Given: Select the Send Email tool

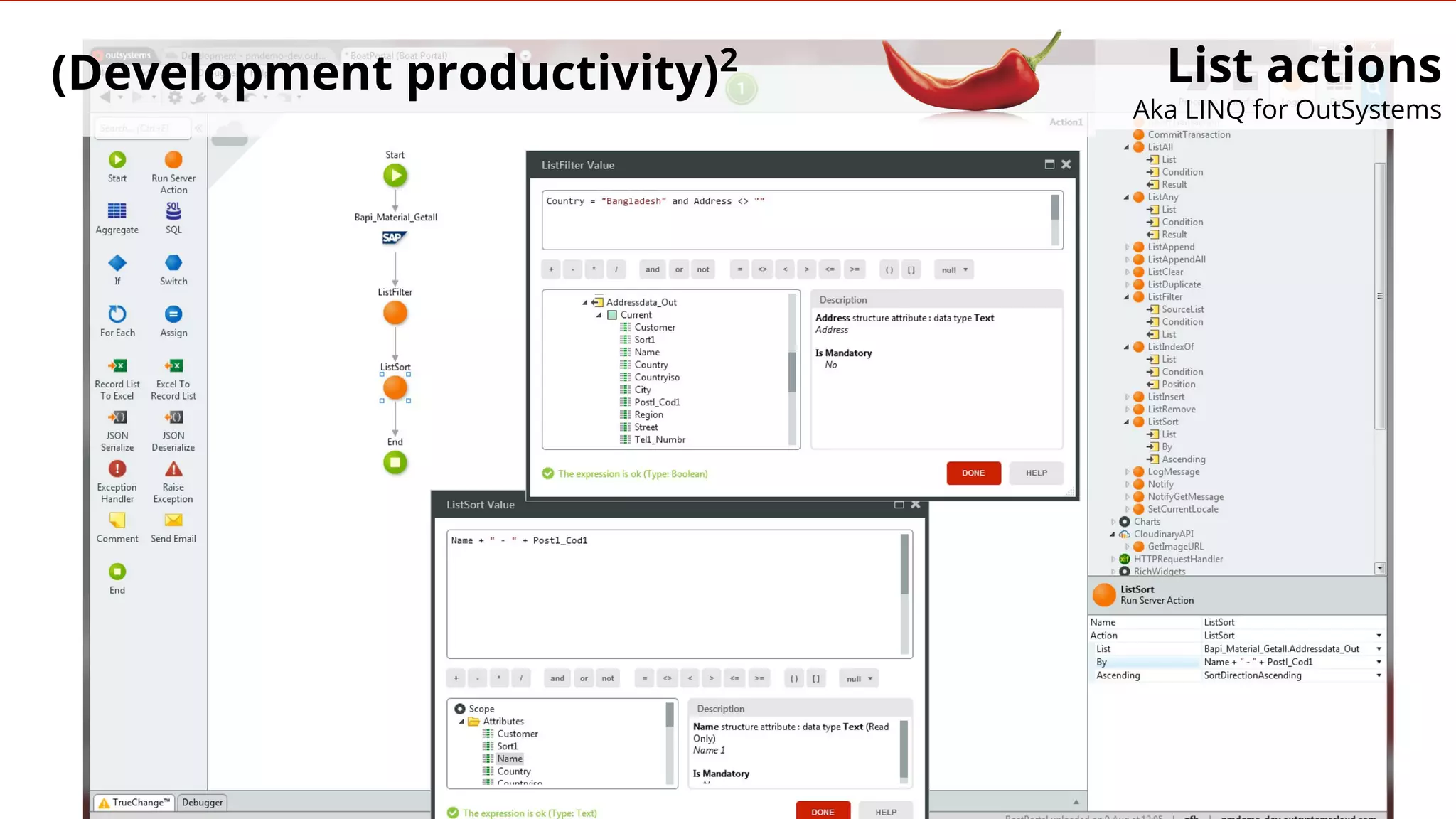Looking at the screenshot, I should (173, 528).
